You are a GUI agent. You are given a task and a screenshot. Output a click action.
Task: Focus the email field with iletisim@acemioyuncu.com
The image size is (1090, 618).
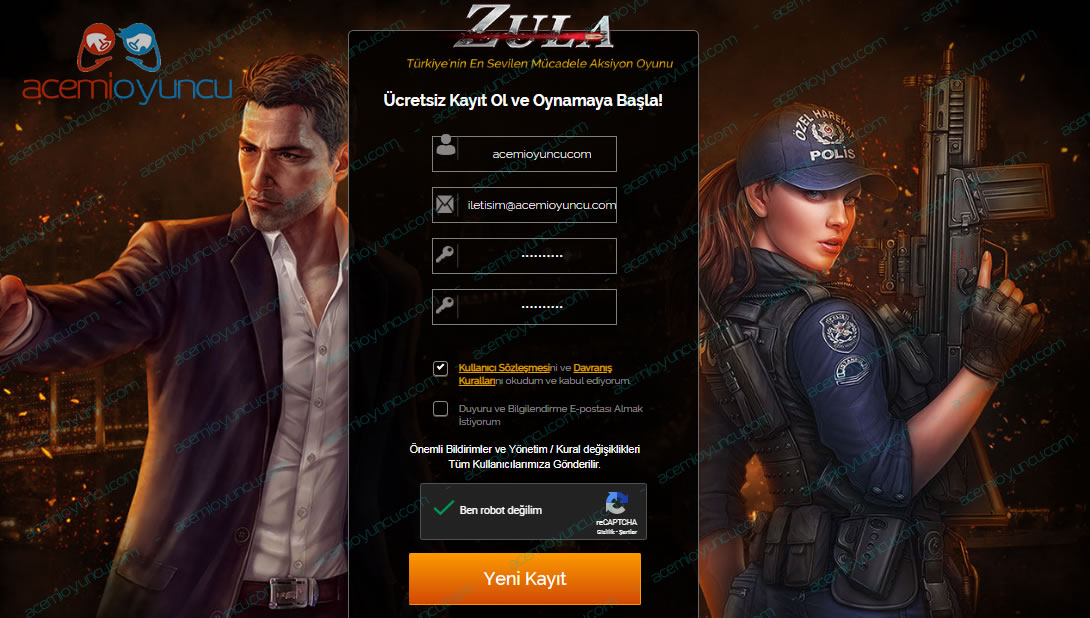click(x=524, y=205)
